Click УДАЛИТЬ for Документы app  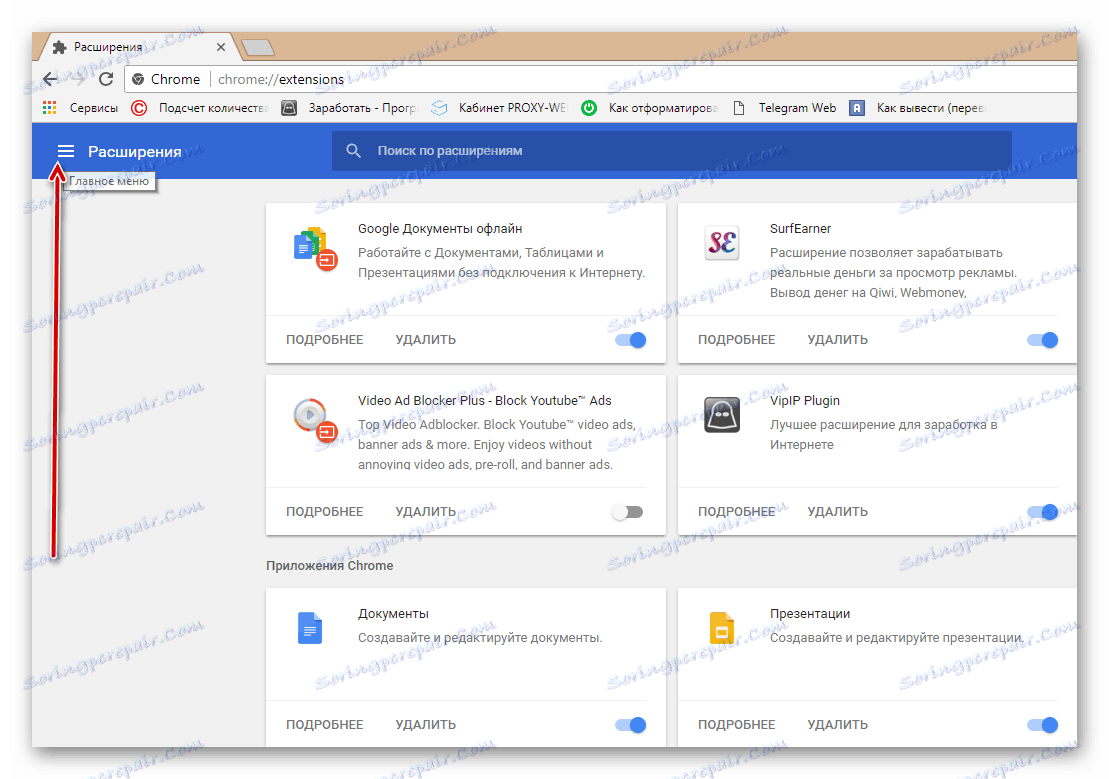pyautogui.click(x=426, y=725)
